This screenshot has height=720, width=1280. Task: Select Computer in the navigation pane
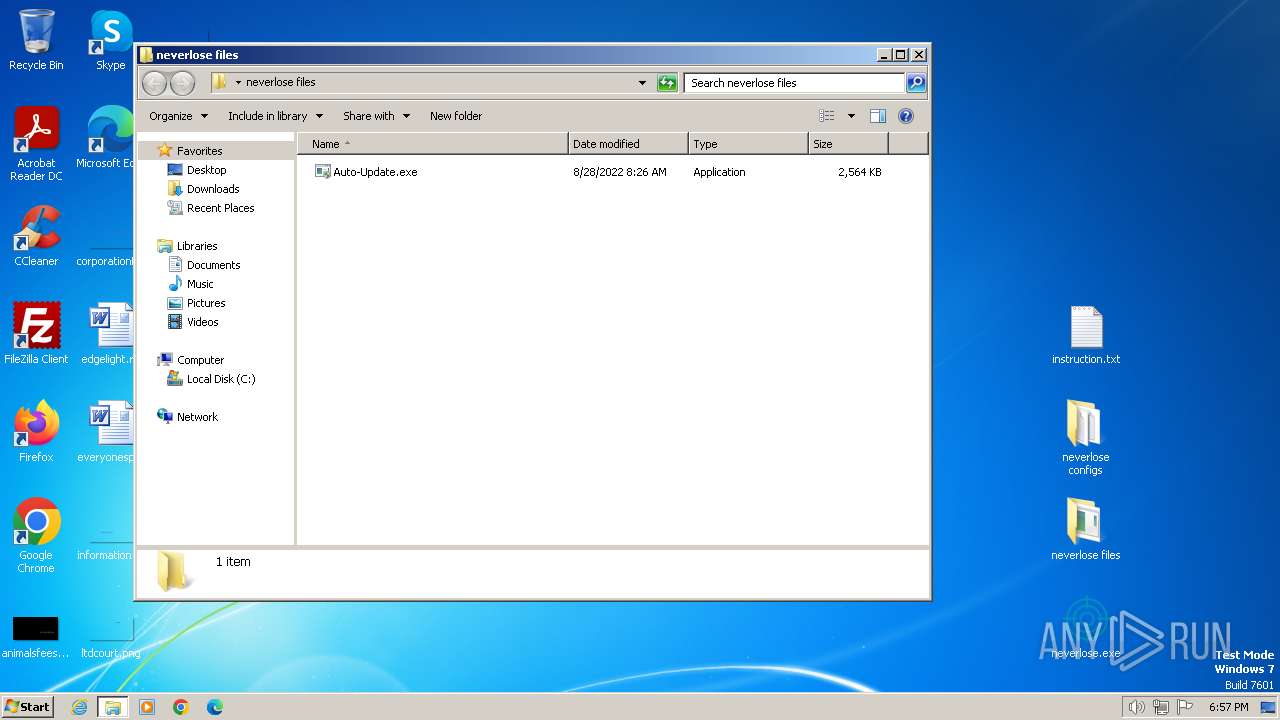tap(200, 360)
